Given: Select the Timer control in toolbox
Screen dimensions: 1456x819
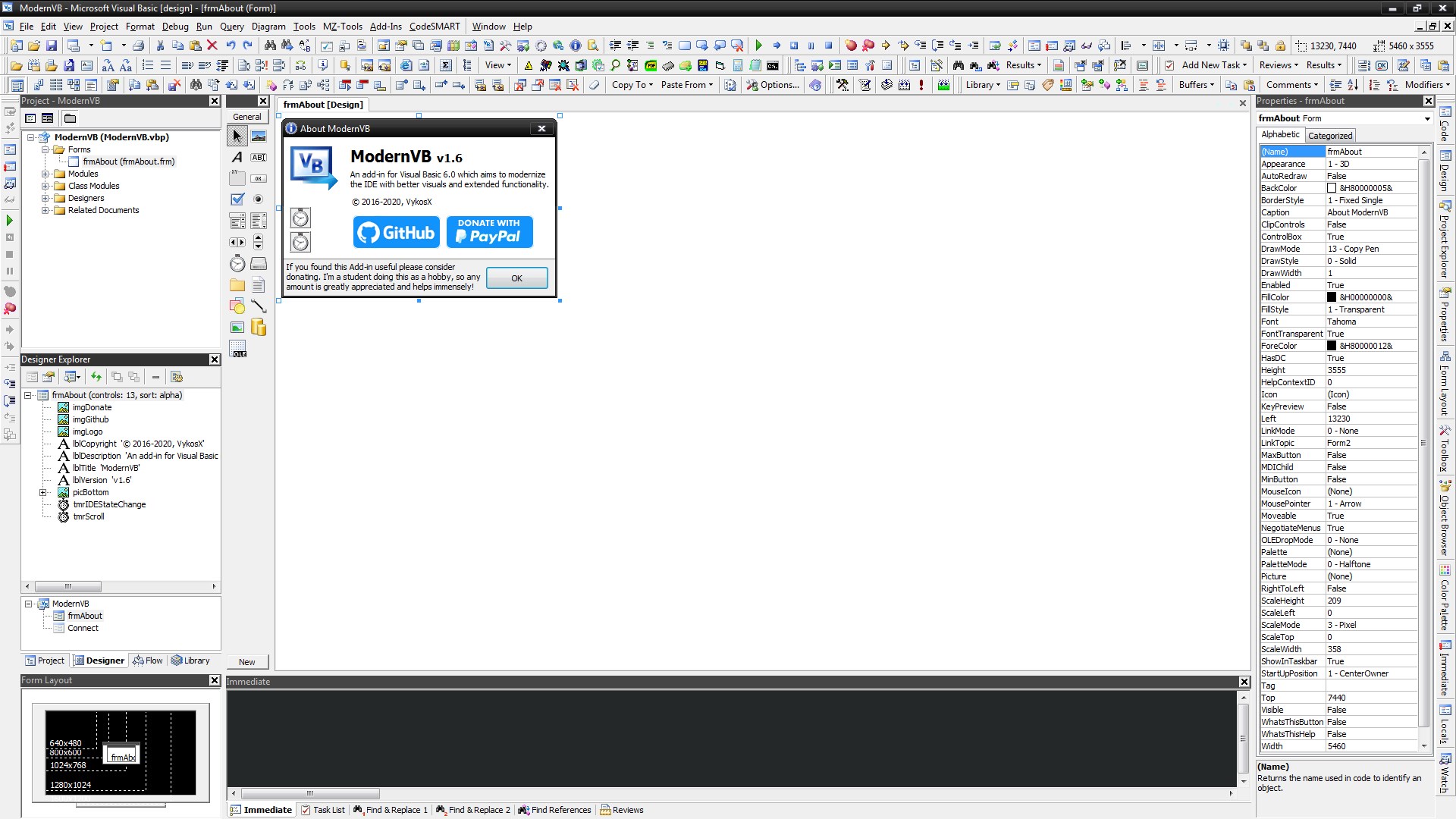Looking at the screenshot, I should tap(237, 264).
